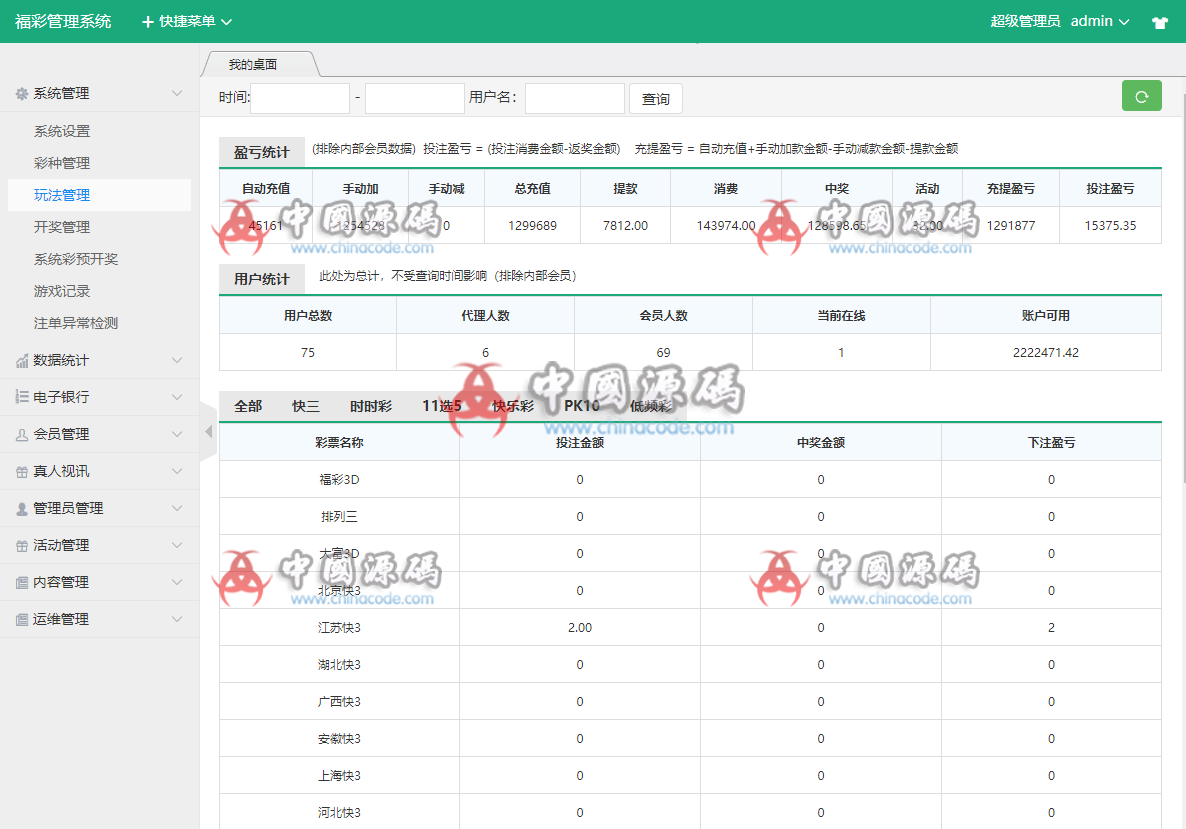Click the document icon beside 运维管理
The image size is (1186, 829).
(x=22, y=619)
